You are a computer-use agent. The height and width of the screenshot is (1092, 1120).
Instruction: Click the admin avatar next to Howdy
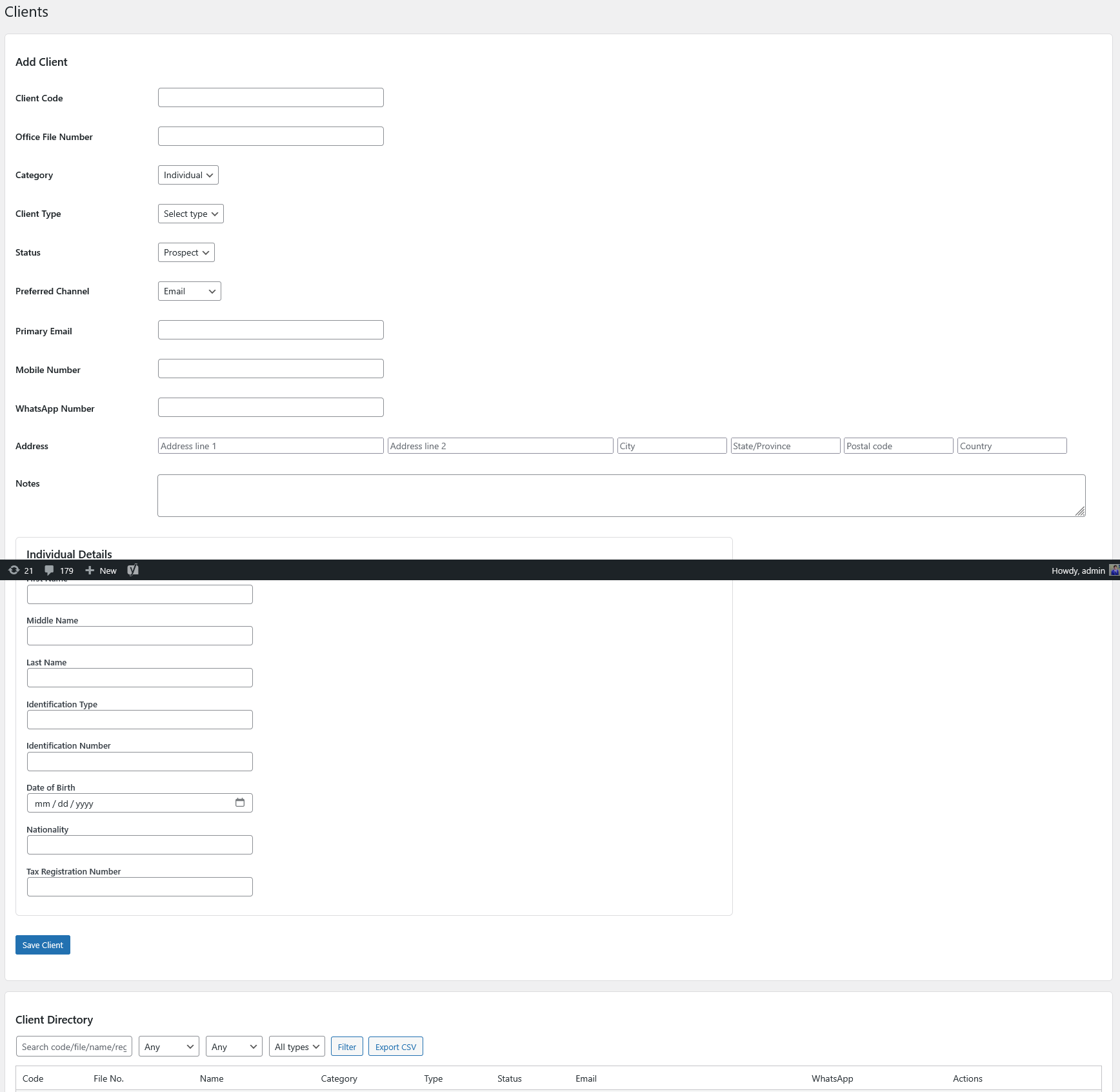(x=1114, y=570)
